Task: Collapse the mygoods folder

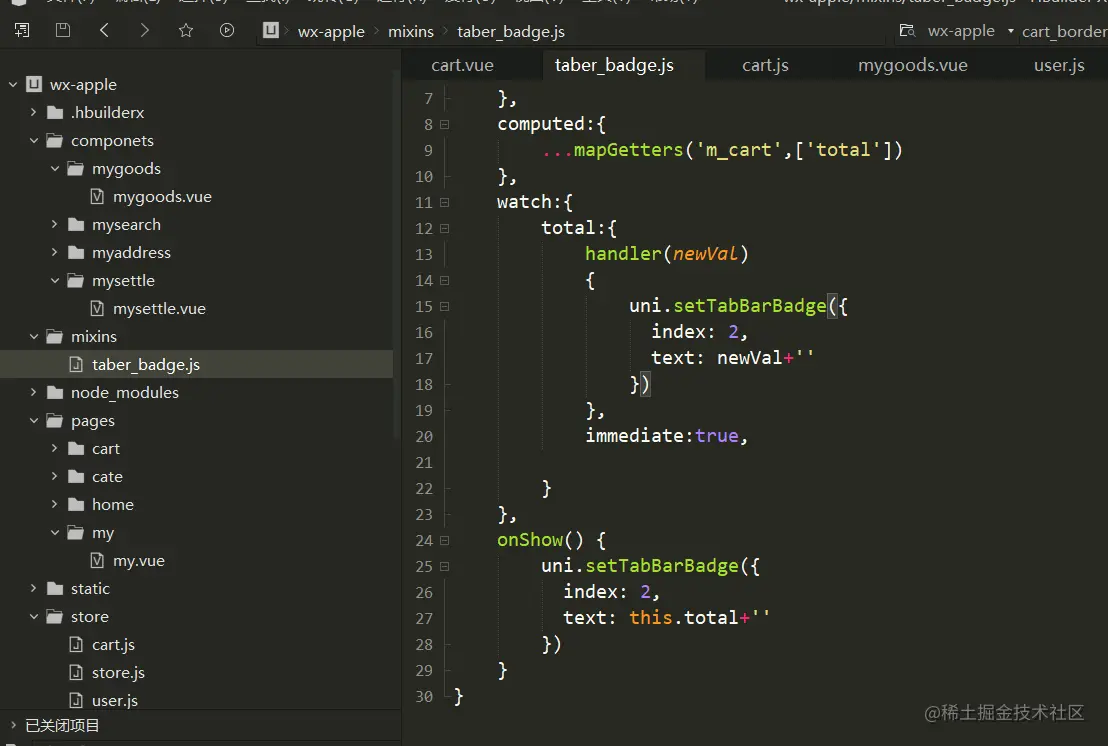Action: (x=54, y=168)
